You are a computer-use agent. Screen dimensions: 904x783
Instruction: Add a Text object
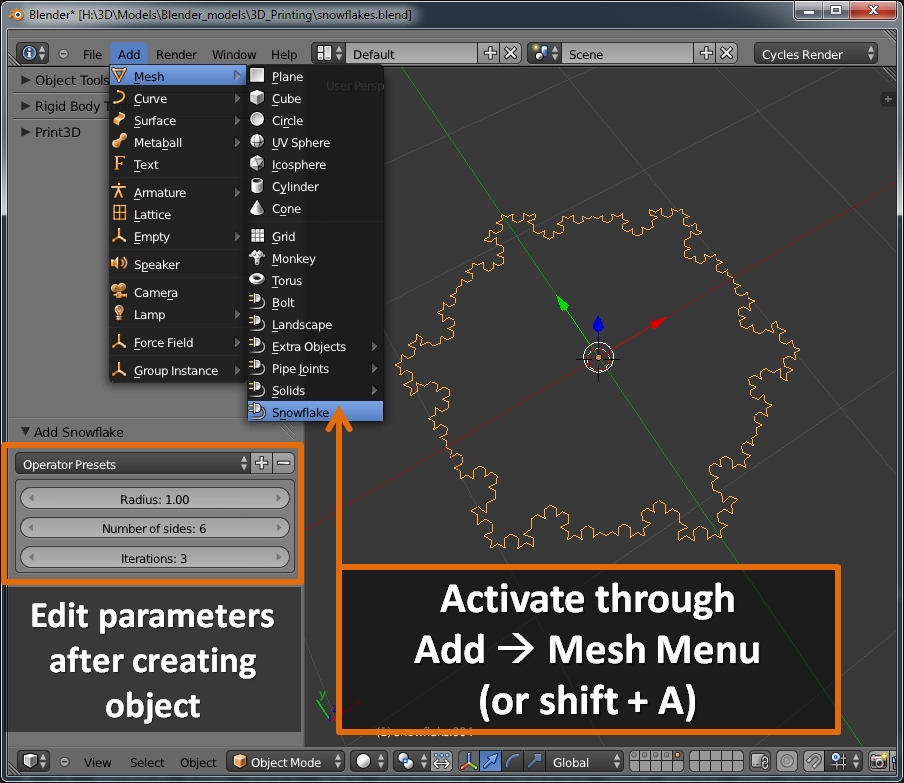pos(177,164)
